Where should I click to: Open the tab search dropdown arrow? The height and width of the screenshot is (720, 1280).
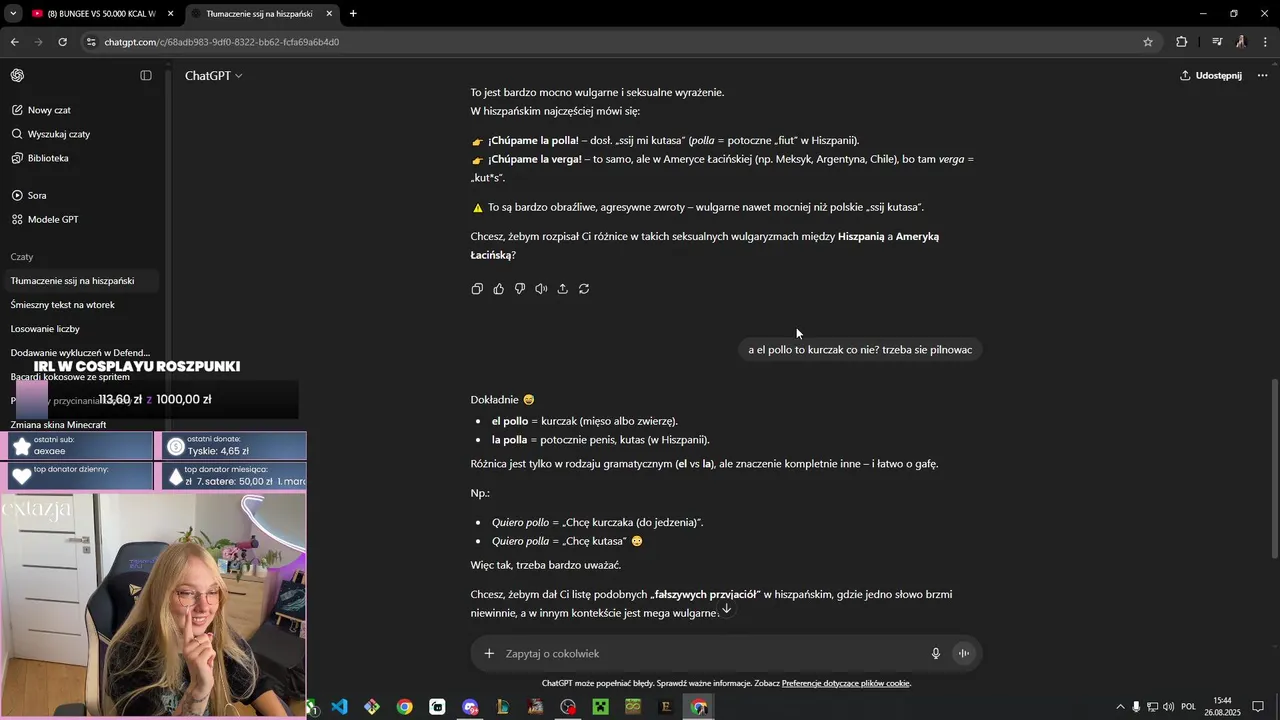click(x=13, y=14)
